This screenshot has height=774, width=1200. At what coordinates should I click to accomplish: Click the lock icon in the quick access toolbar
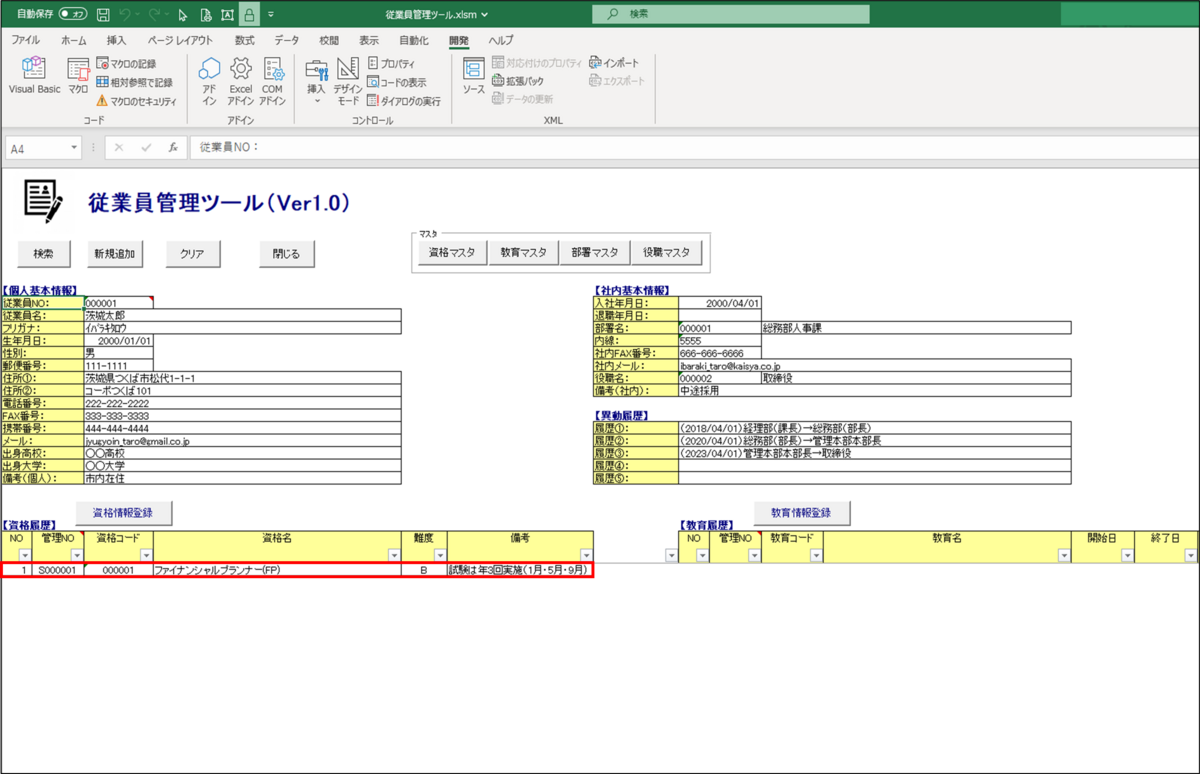click(x=248, y=15)
